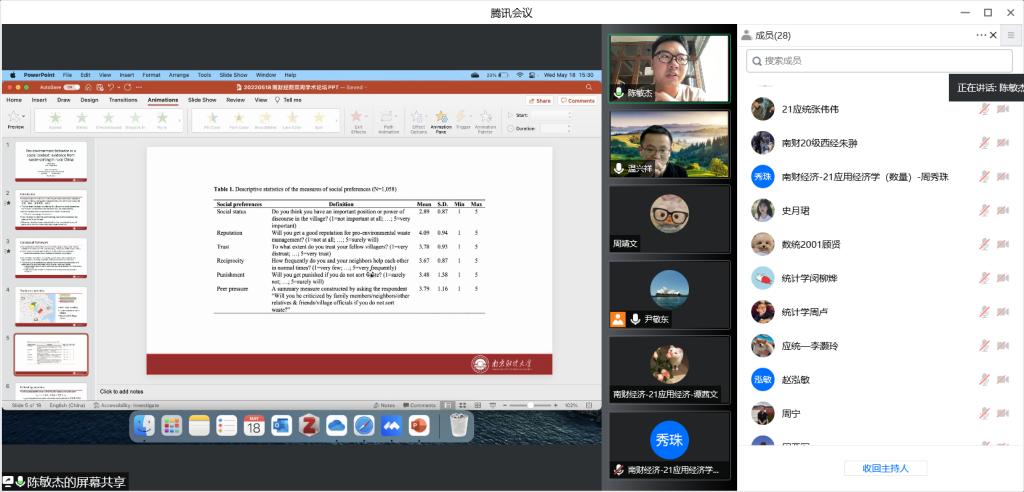Image resolution: width=1024 pixels, height=492 pixels.
Task: Toggle the Notes pane in the status bar
Action: [x=386, y=405]
